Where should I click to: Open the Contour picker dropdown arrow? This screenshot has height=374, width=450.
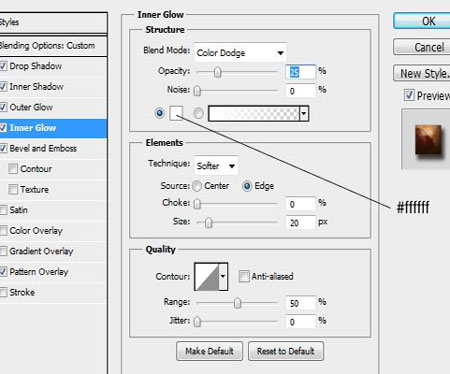click(223, 276)
